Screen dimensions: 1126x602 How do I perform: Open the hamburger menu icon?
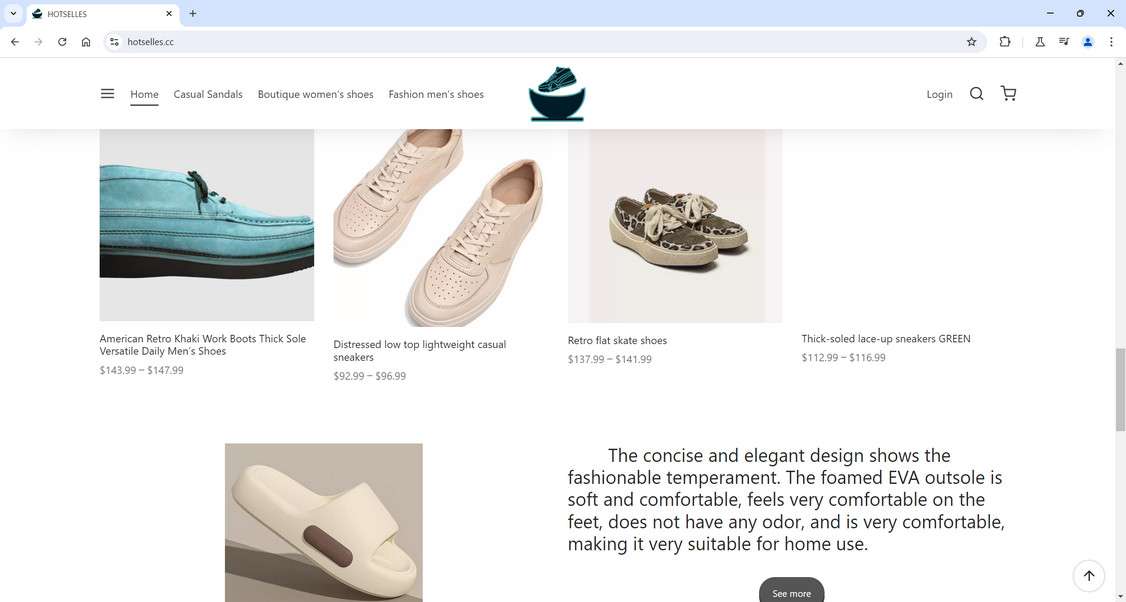pyautogui.click(x=107, y=94)
